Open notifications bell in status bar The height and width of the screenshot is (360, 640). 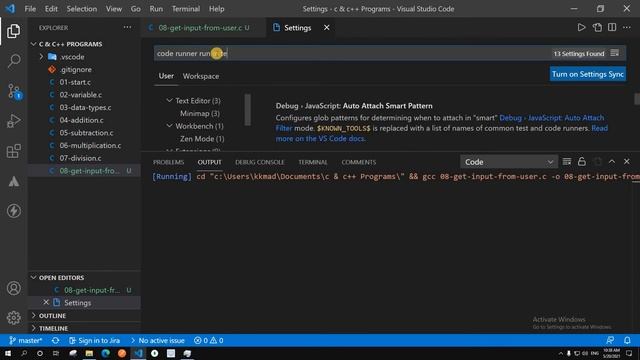tap(627, 340)
